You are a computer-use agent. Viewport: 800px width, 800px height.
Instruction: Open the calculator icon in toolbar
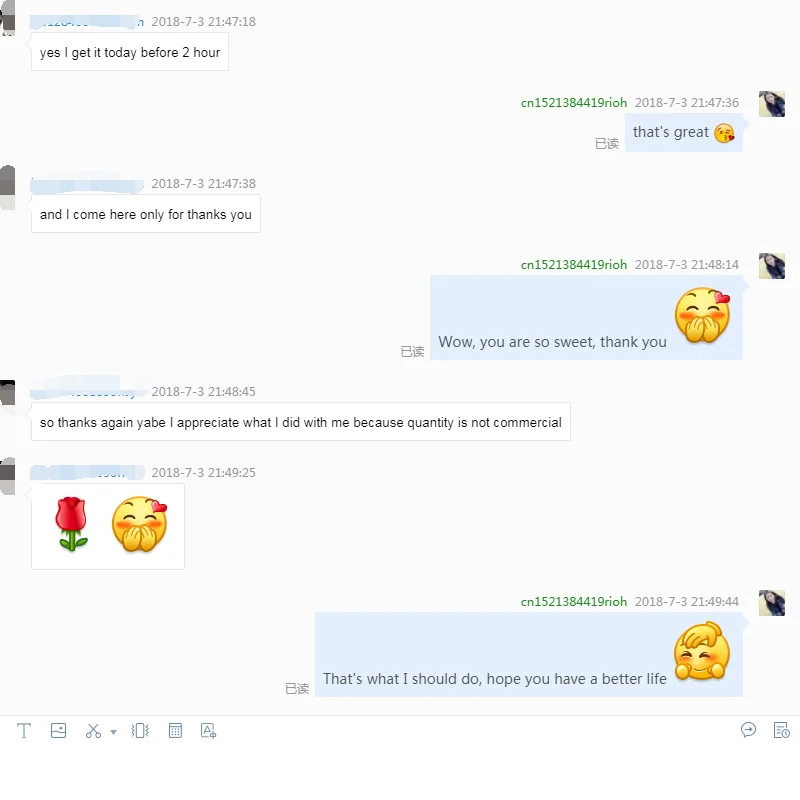[175, 731]
